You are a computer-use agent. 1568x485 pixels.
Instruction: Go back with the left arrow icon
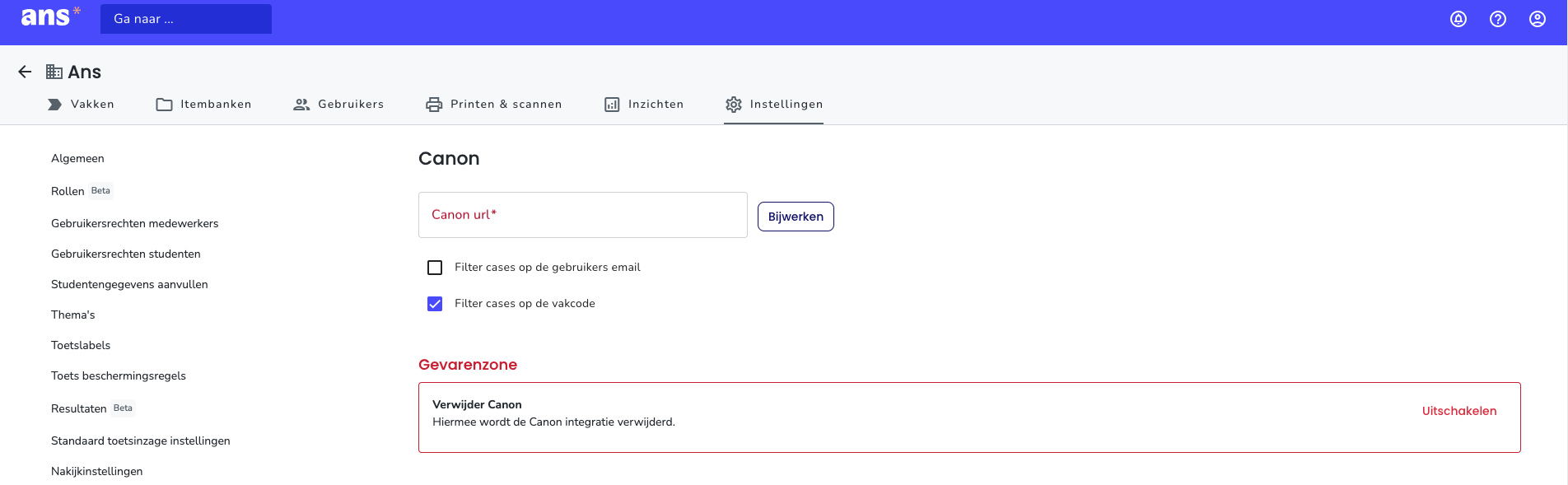pos(25,72)
